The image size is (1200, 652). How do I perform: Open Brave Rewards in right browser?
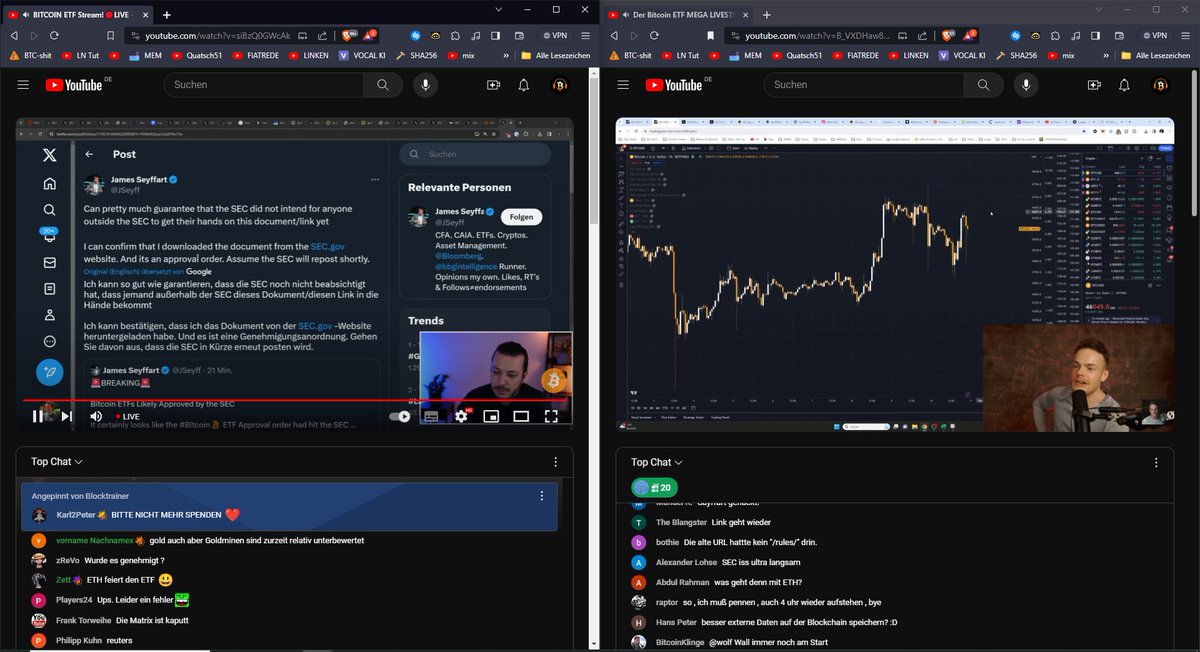(972, 35)
